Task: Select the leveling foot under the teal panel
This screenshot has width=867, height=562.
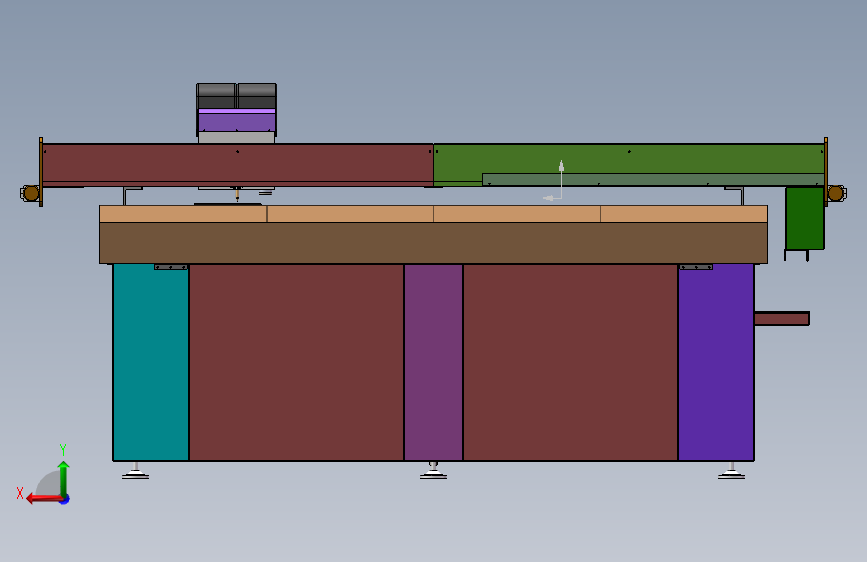Action: click(x=135, y=471)
